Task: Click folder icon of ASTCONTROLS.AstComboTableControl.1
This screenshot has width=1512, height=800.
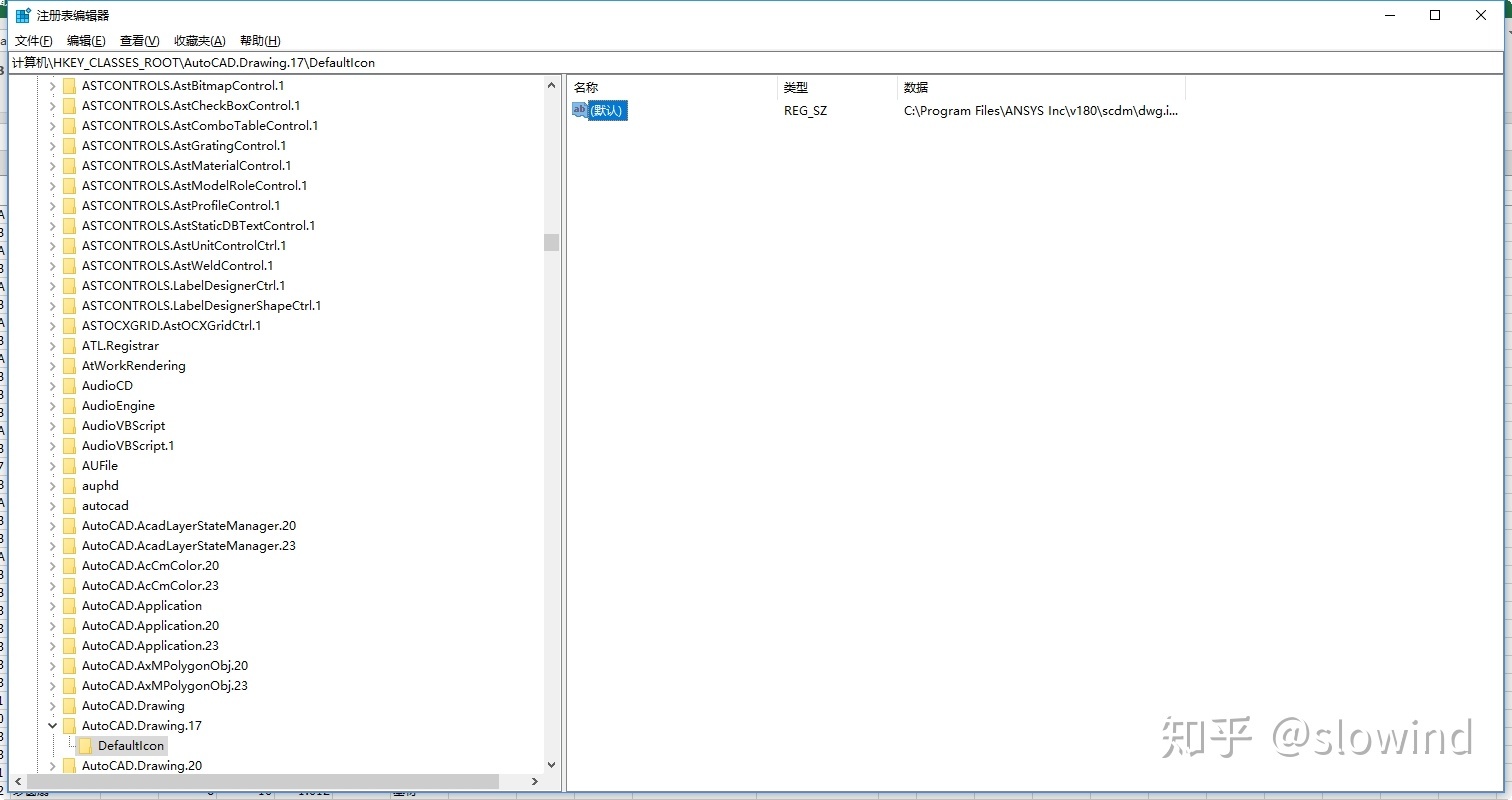Action: [x=69, y=126]
